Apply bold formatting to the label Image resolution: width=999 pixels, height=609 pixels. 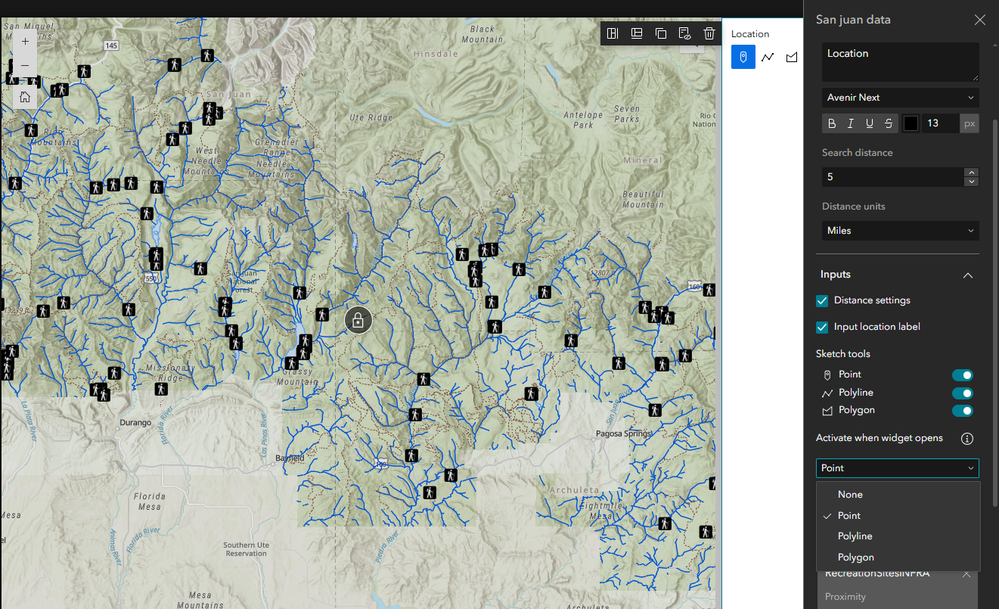pos(831,124)
